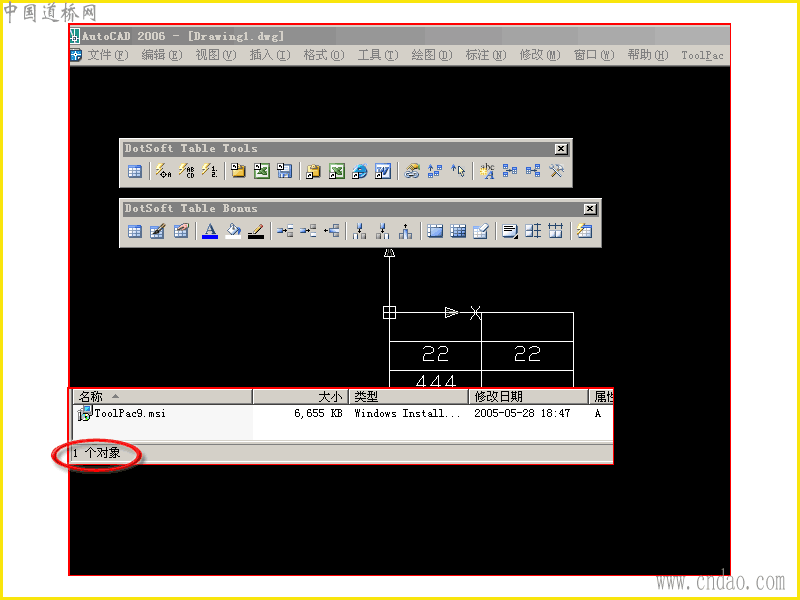Viewport: 800px width, 600px height.
Task: Open the 格式(O) menu
Action: pyautogui.click(x=323, y=55)
